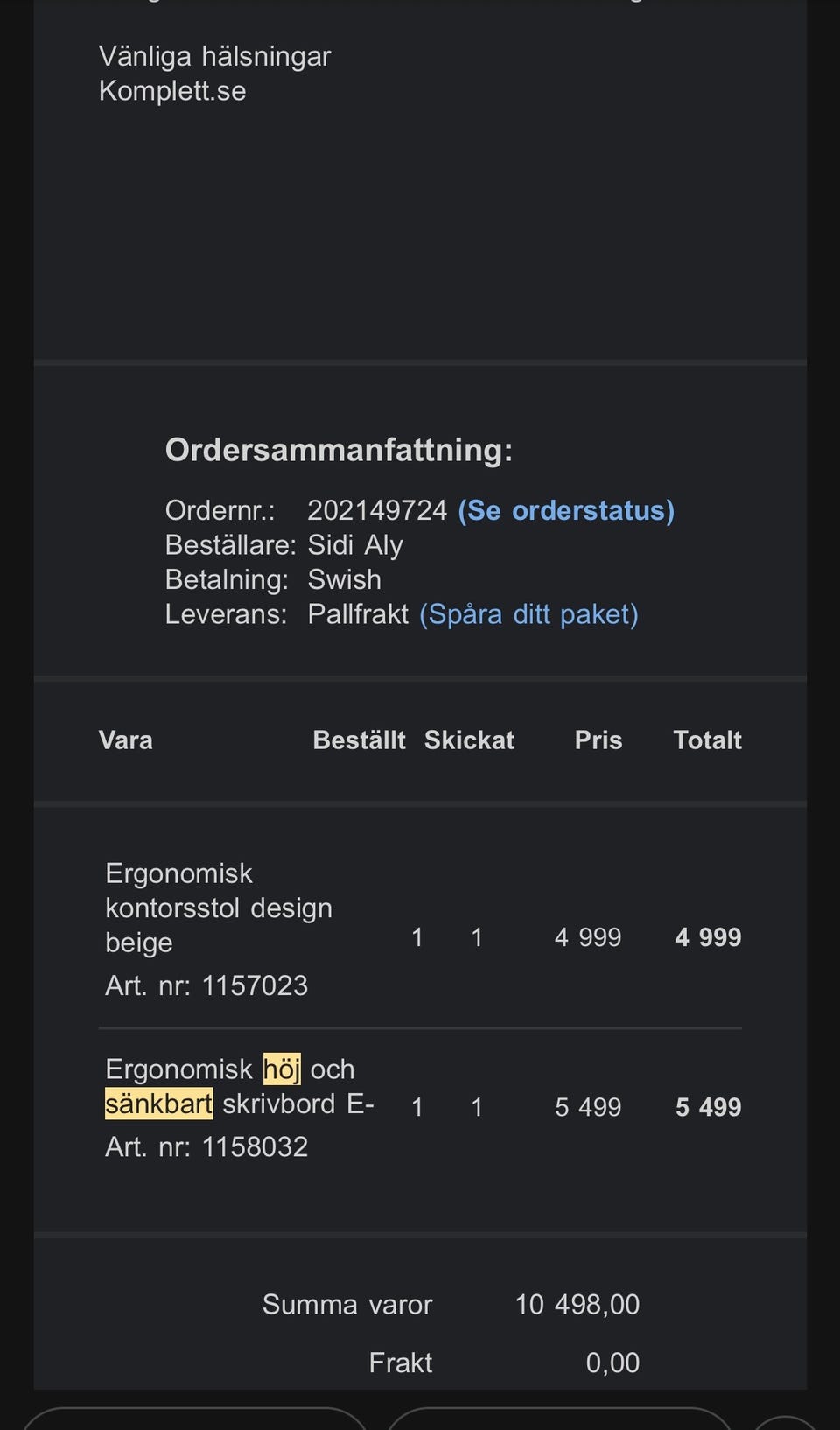
Task: Tap the Skickat column header
Action: (469, 740)
